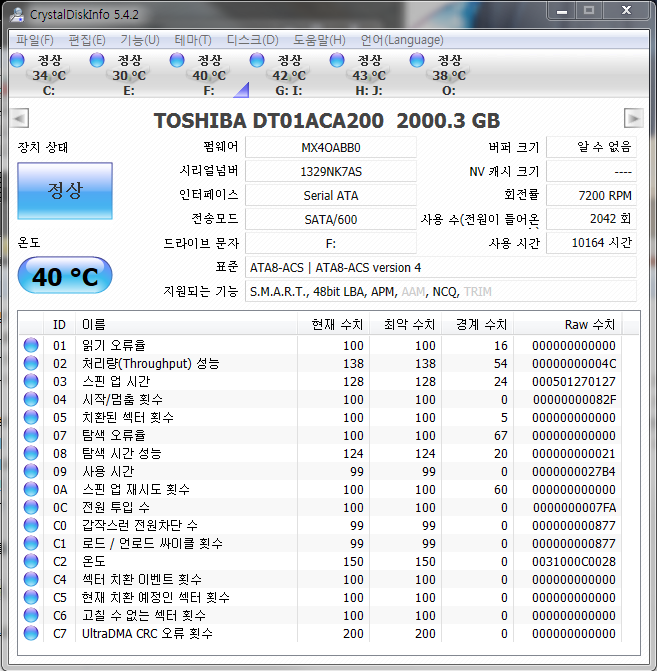Open the 기능(U) menu
657x671 pixels.
click(x=139, y=40)
